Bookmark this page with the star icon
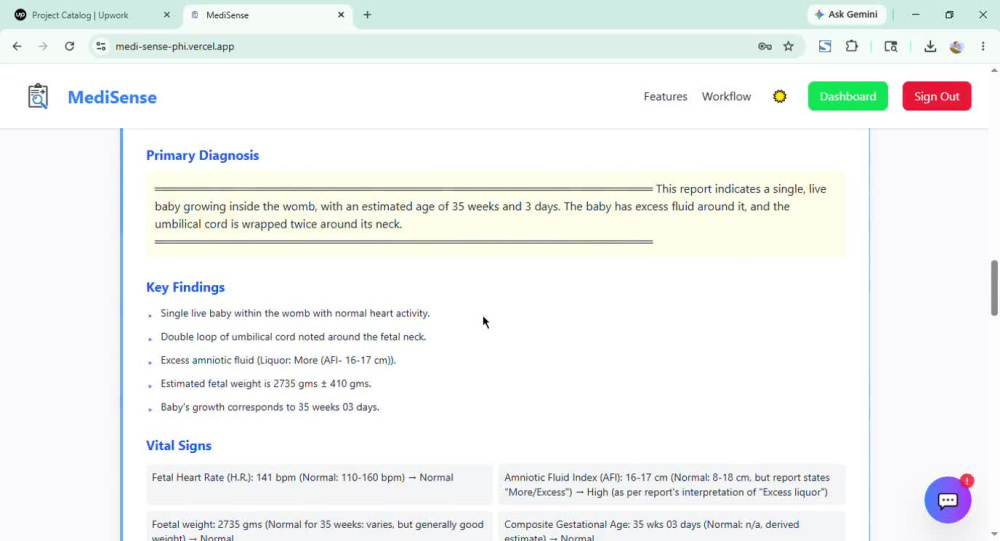Image resolution: width=1000 pixels, height=541 pixels. coord(789,46)
